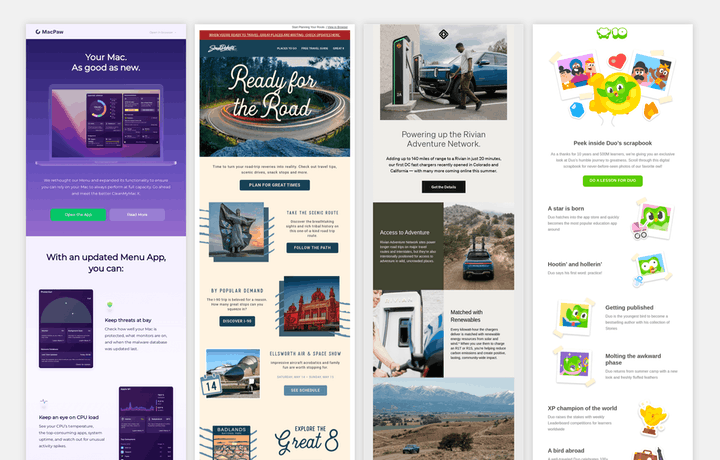This screenshot has width=720, height=460.
Task: Click the South Dakota script logo
Action: pos(222,48)
